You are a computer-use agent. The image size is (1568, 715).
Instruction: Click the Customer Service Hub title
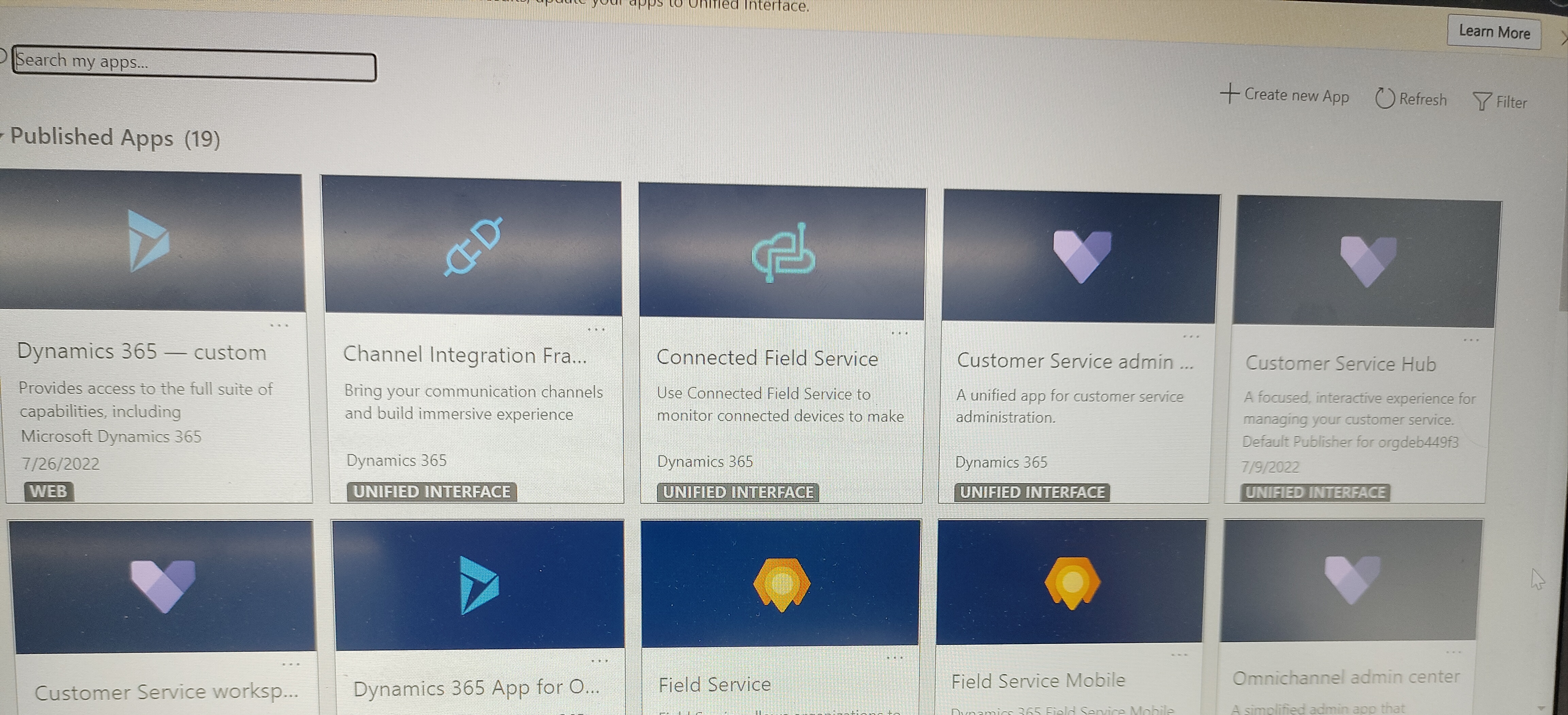(x=1340, y=364)
